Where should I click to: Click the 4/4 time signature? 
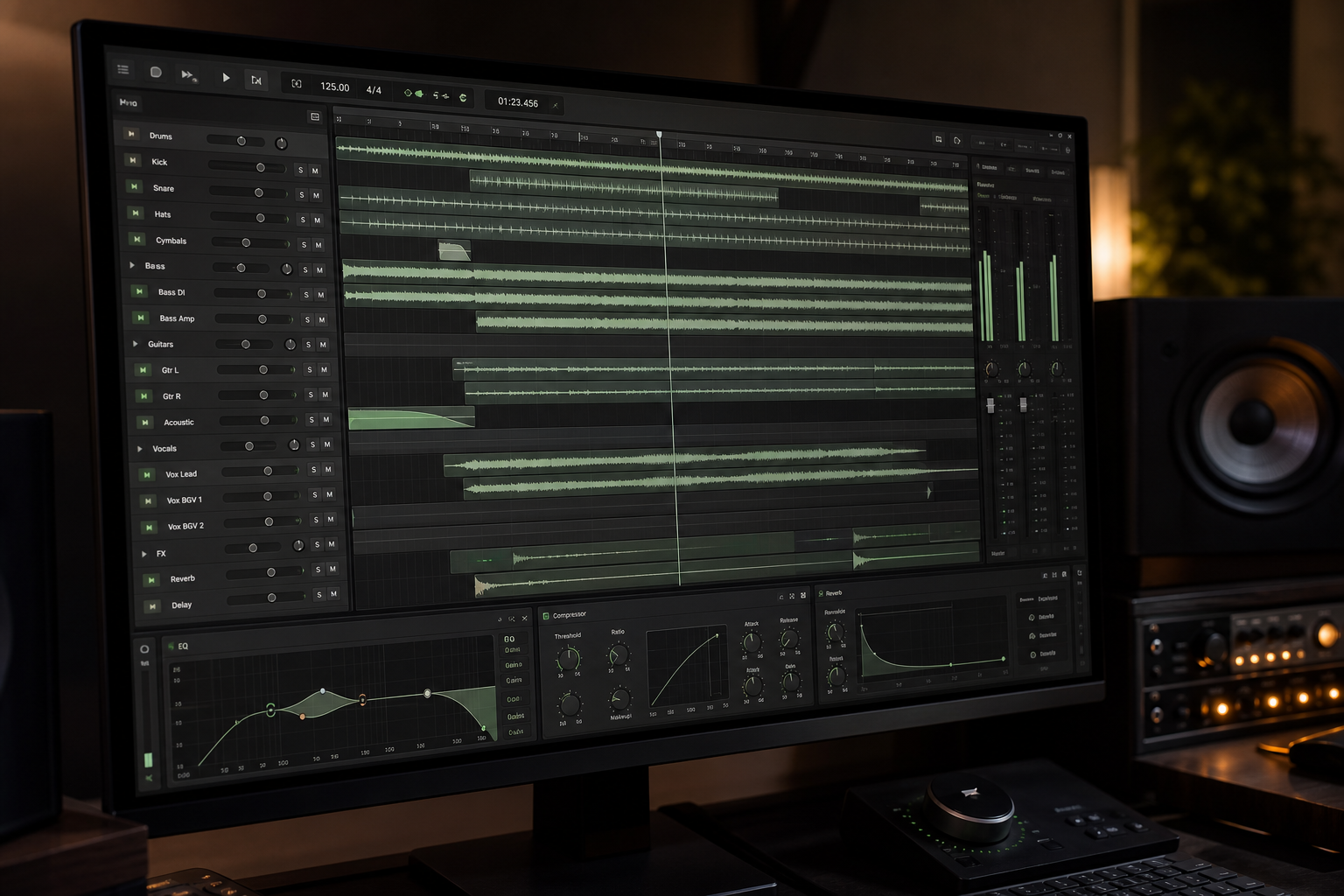click(374, 90)
